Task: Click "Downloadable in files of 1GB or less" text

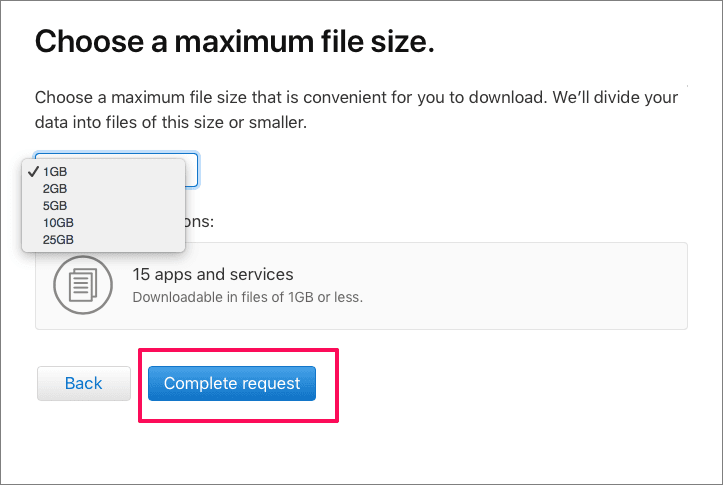Action: pos(247,297)
